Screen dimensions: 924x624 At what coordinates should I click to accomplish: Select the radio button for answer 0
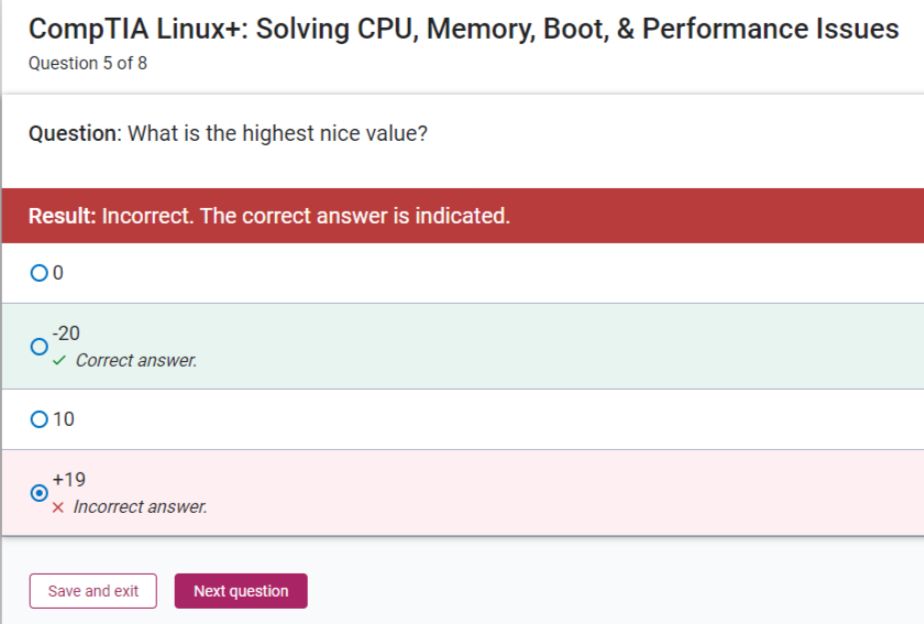(39, 271)
